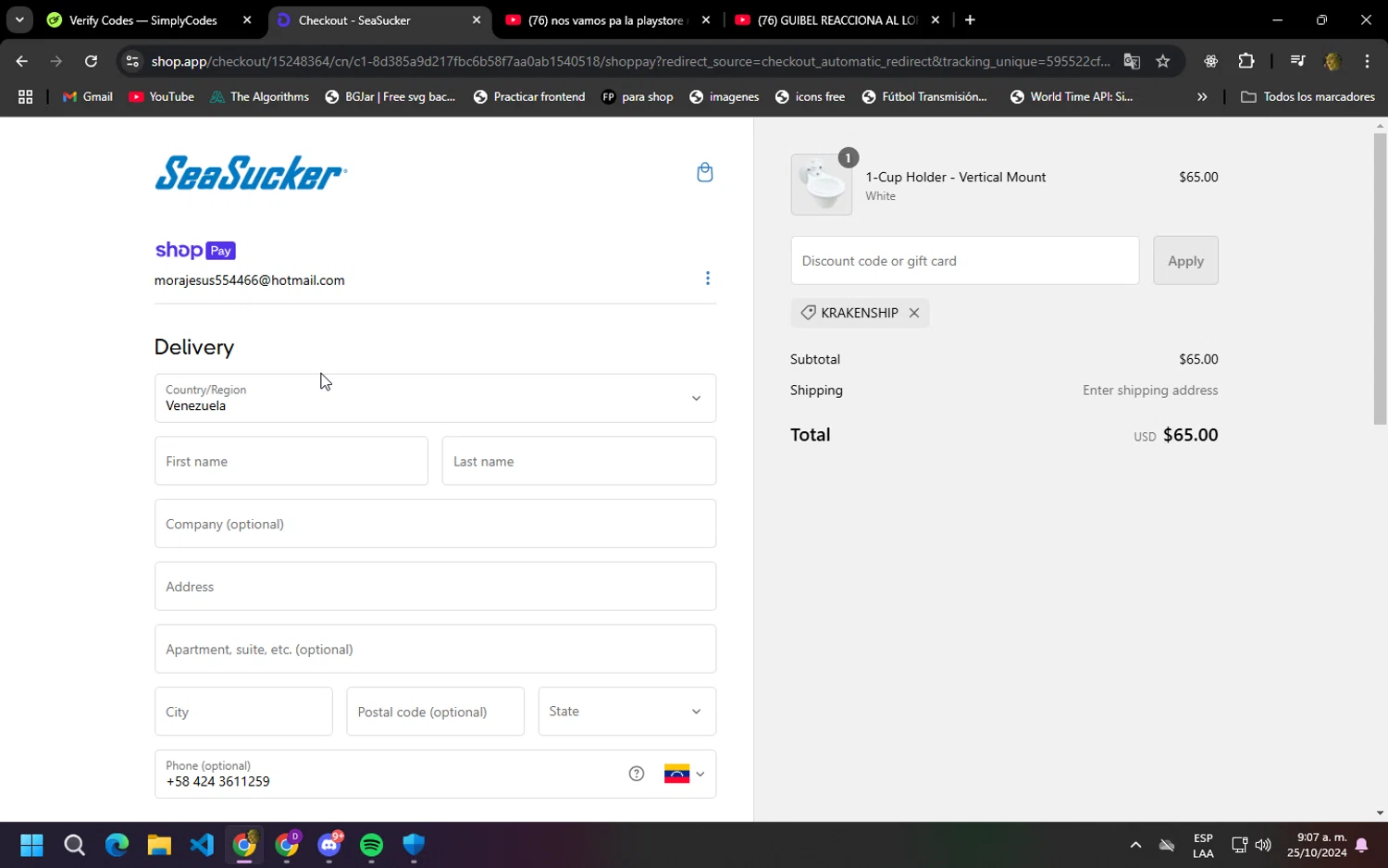Image resolution: width=1388 pixels, height=868 pixels.
Task: Open the tab search dropdown arrow
Action: [19, 20]
